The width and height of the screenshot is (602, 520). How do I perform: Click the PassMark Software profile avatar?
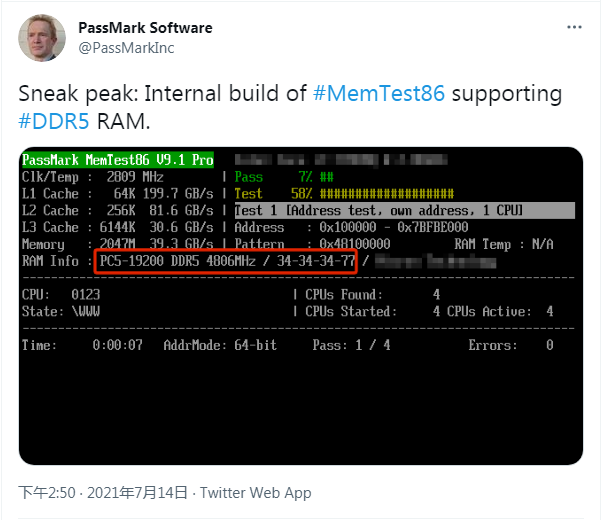pyautogui.click(x=43, y=38)
